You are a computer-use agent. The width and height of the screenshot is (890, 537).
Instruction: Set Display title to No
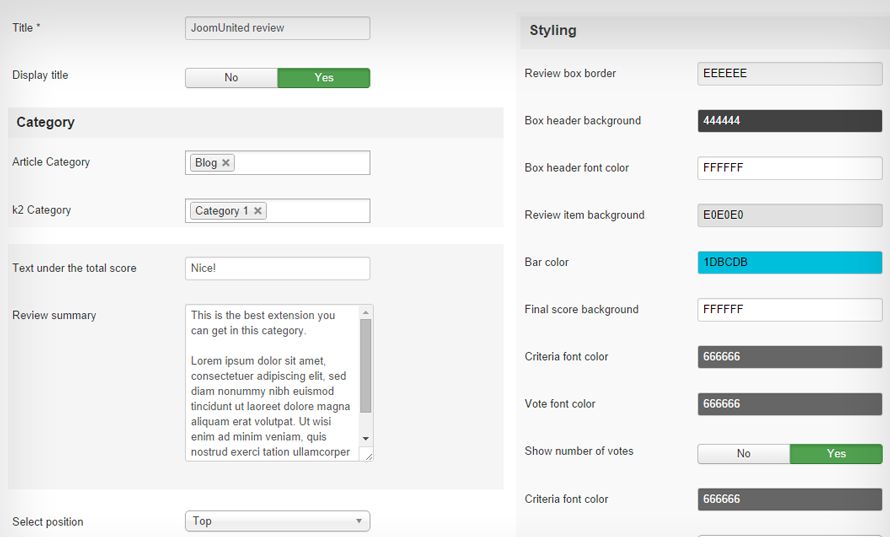tap(231, 78)
